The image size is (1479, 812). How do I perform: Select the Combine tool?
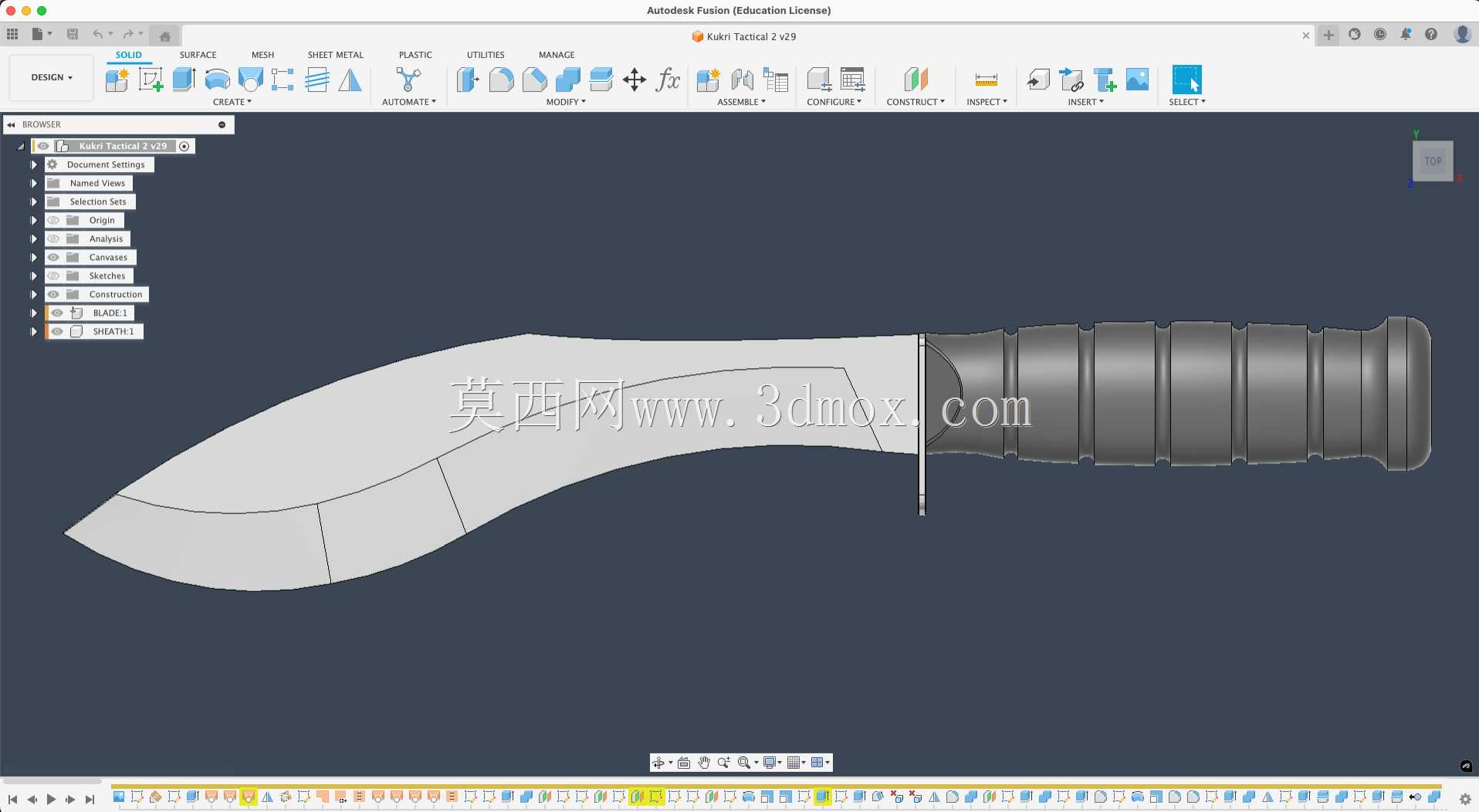(568, 80)
